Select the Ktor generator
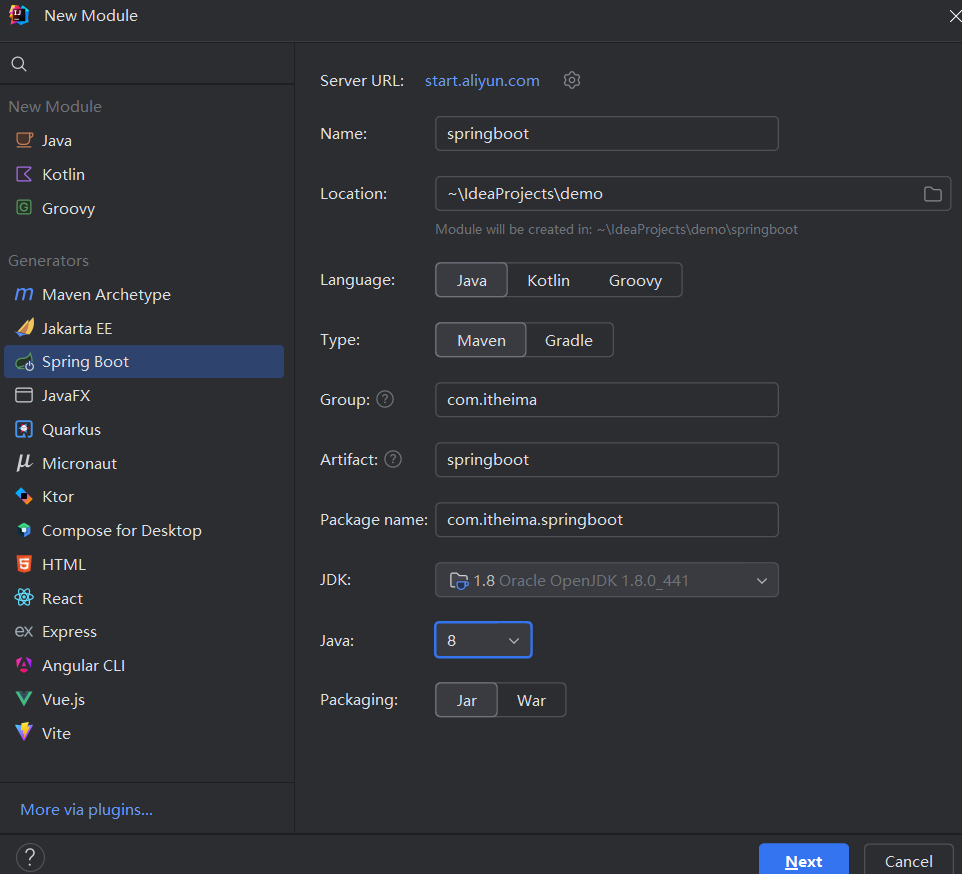Screen dimensions: 962x874 144,496
